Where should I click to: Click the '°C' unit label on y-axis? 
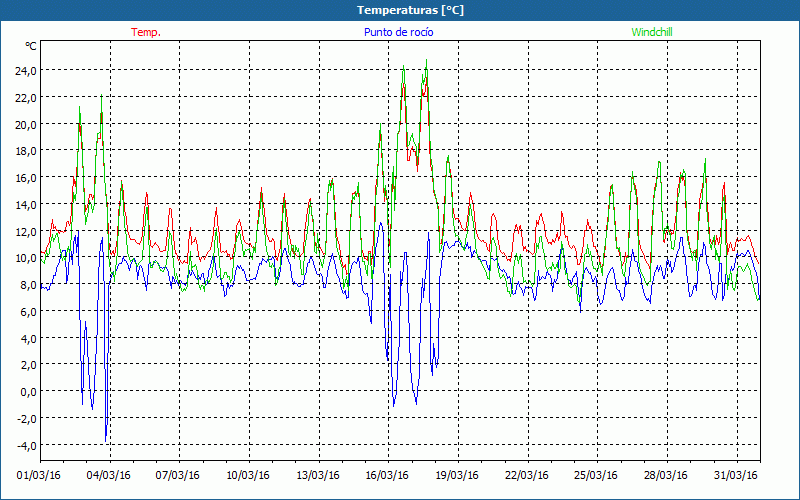(x=31, y=46)
